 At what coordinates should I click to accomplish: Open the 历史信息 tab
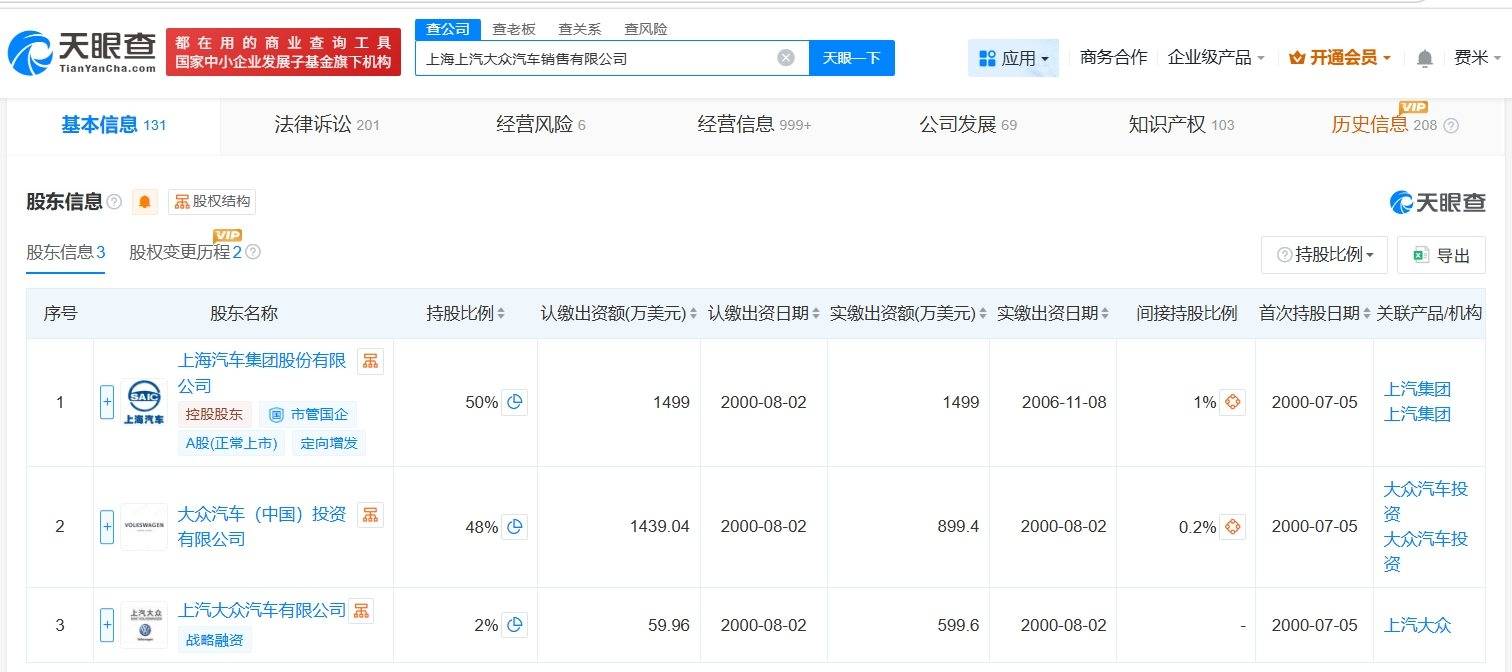coord(1384,125)
